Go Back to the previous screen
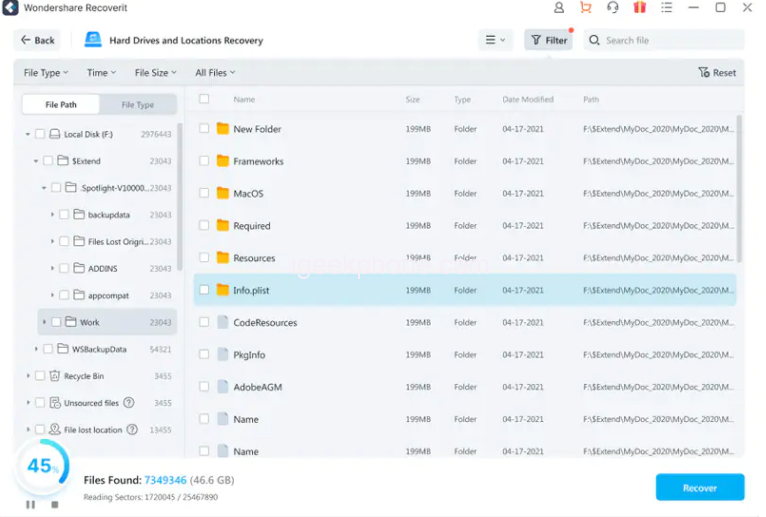The image size is (766, 517). point(37,40)
